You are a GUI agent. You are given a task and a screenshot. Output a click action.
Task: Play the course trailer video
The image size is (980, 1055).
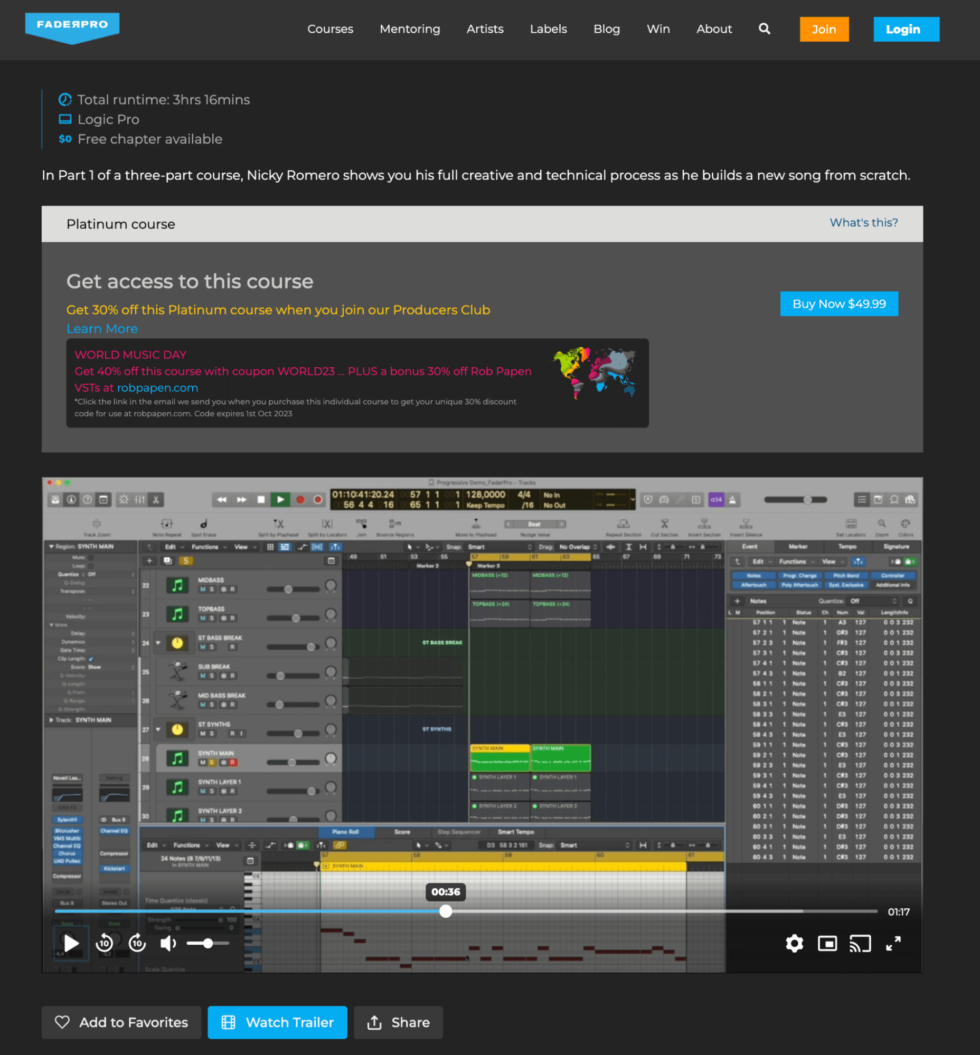pos(71,943)
